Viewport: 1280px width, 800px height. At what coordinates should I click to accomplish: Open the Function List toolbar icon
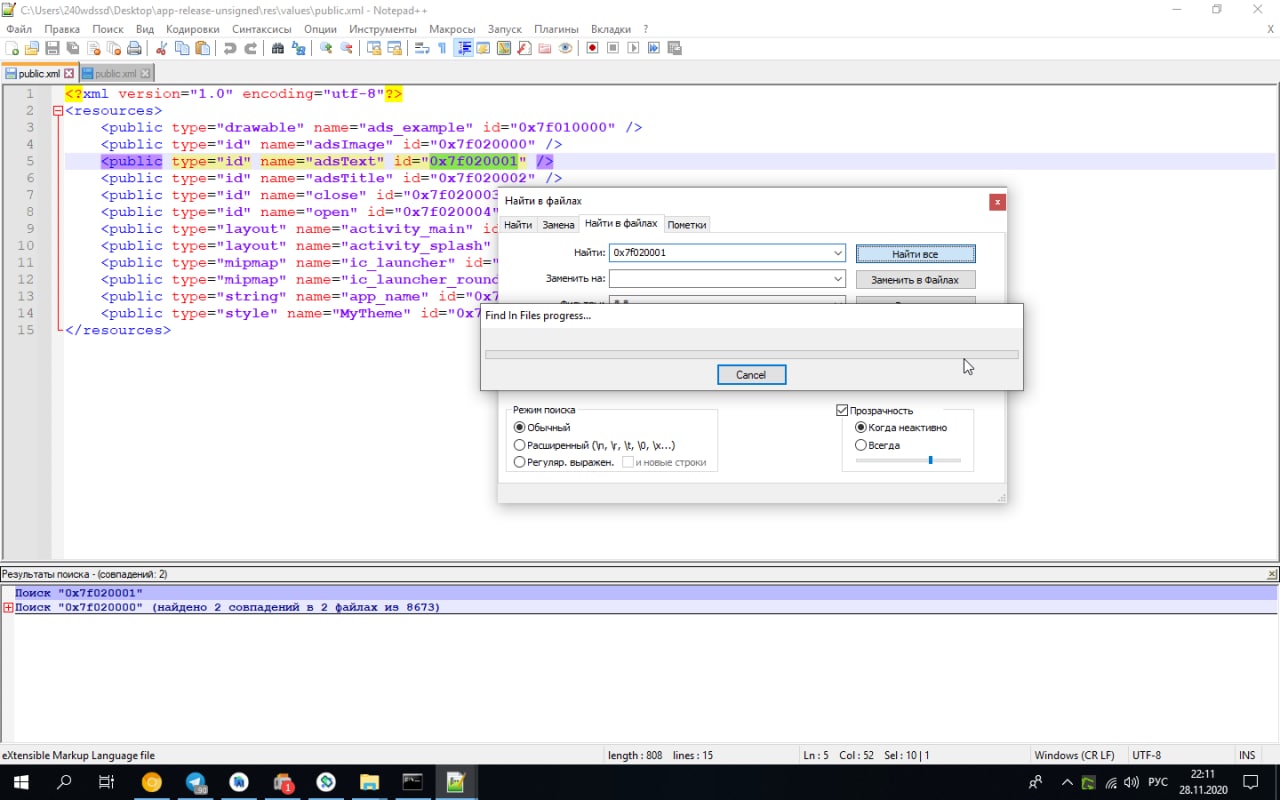pyautogui.click(x=524, y=48)
